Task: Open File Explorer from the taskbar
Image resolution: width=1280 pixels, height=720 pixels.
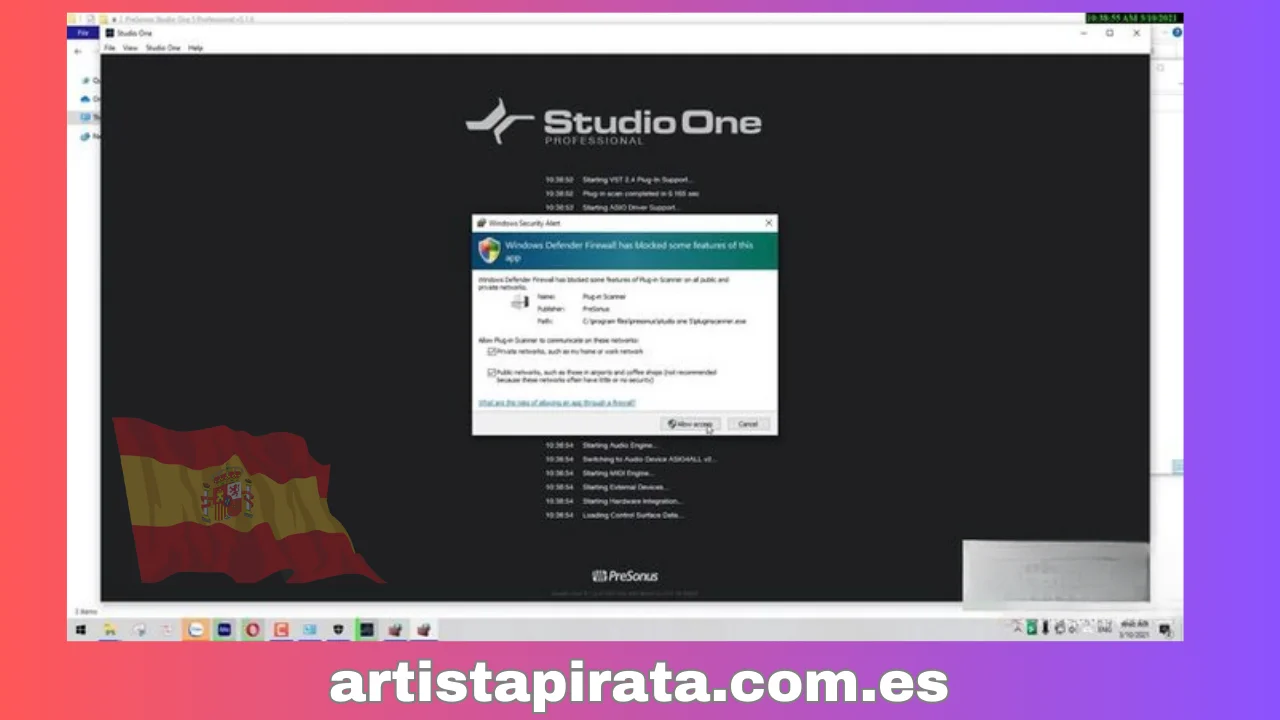Action: (x=110, y=630)
